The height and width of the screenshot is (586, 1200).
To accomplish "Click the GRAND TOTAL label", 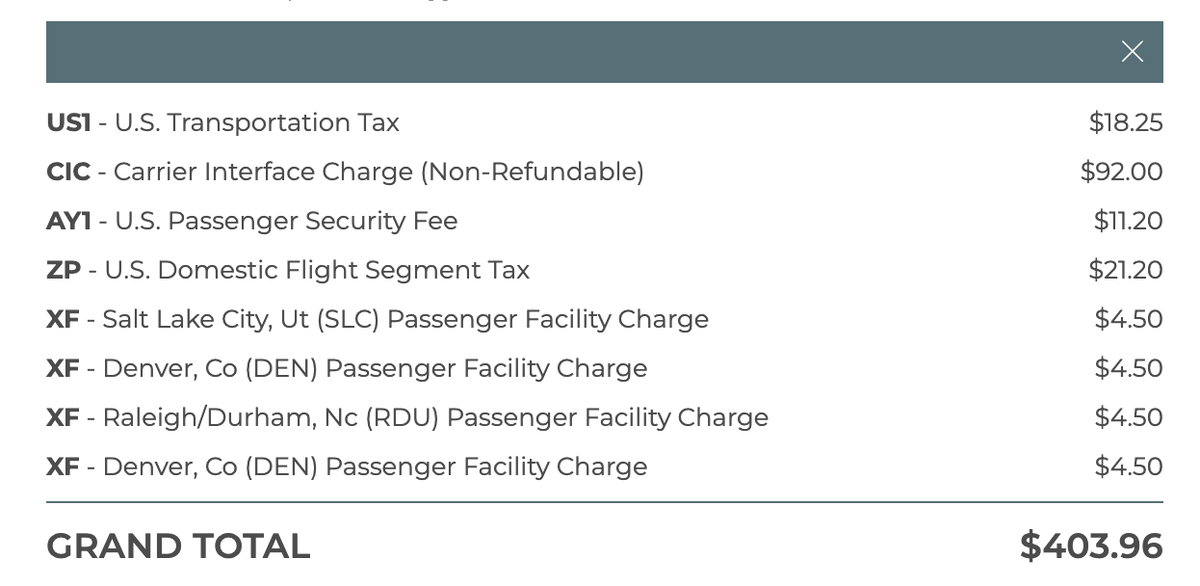I will pos(179,546).
